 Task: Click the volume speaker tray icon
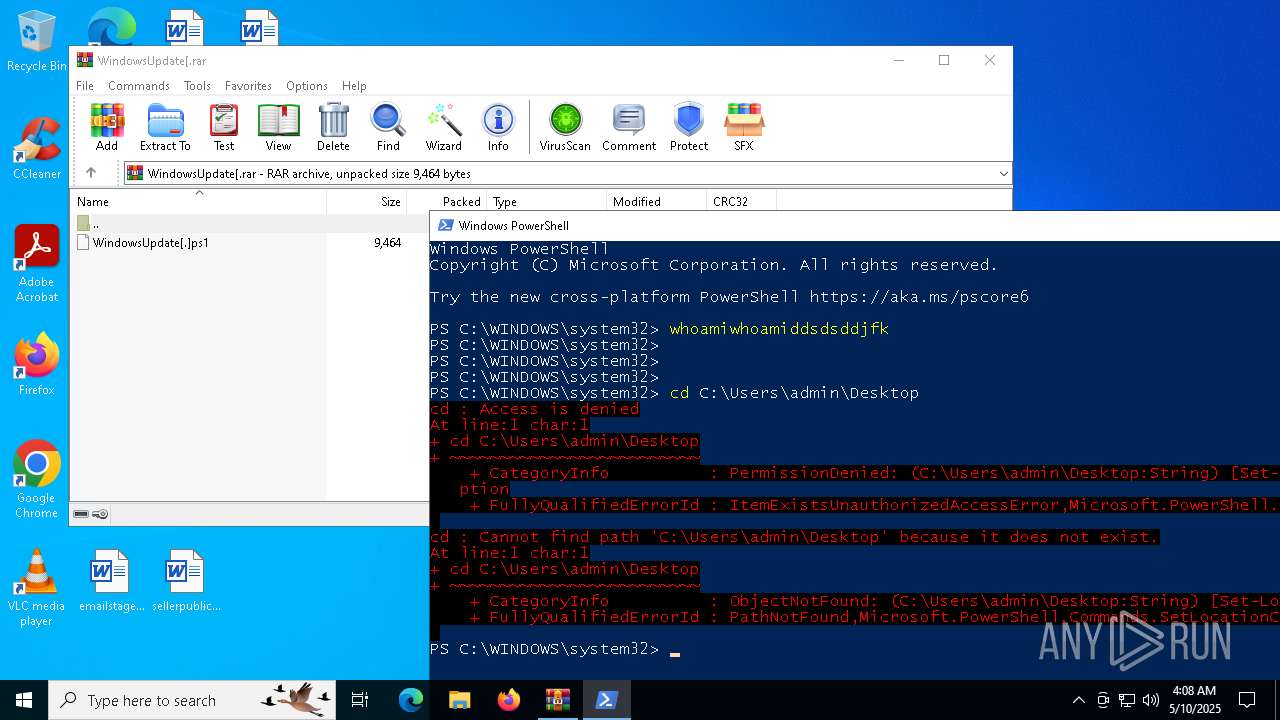pyautogui.click(x=1151, y=700)
